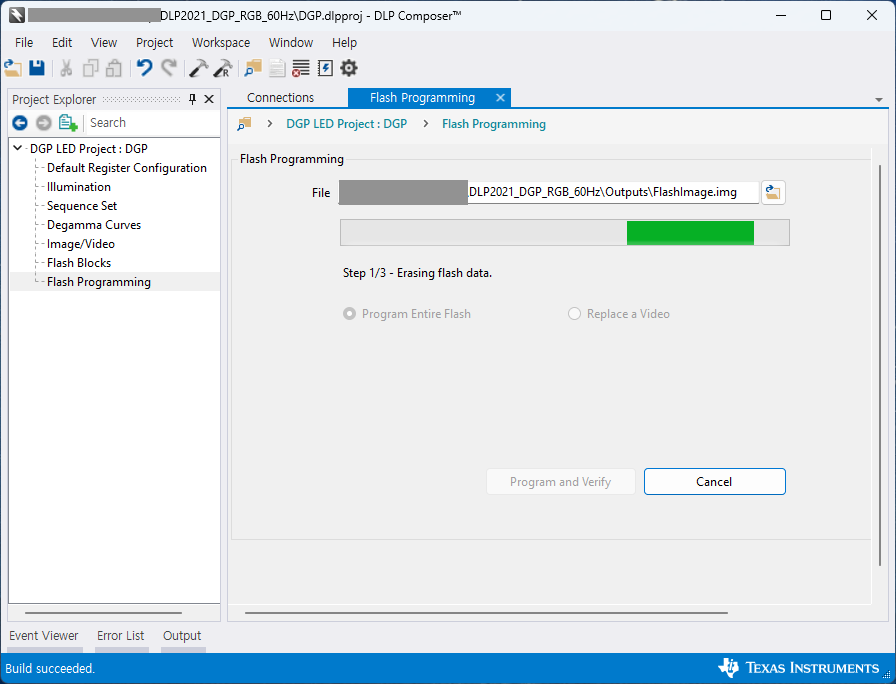
Task: Select Flash Blocks in project tree
Action: coord(79,263)
